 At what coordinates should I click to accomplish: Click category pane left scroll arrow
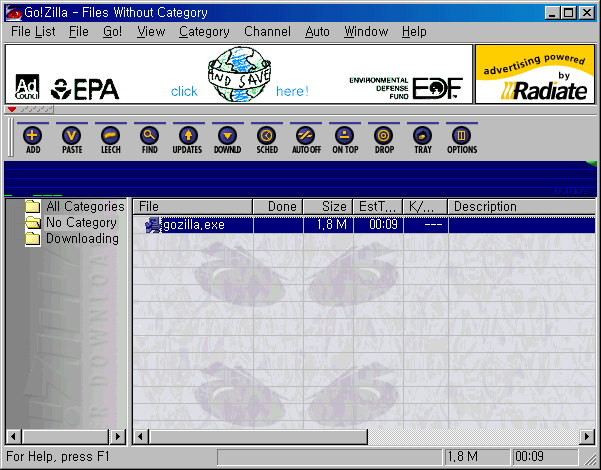(x=13, y=436)
